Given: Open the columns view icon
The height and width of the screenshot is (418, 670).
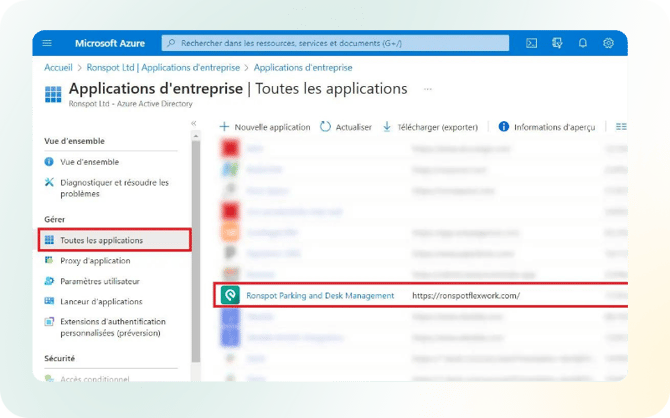Looking at the screenshot, I should (x=621, y=127).
